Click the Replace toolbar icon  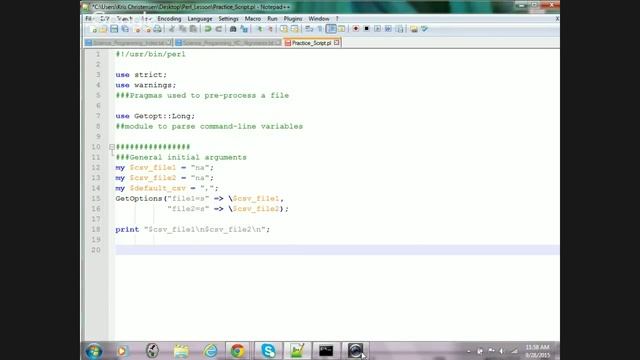[244, 29]
